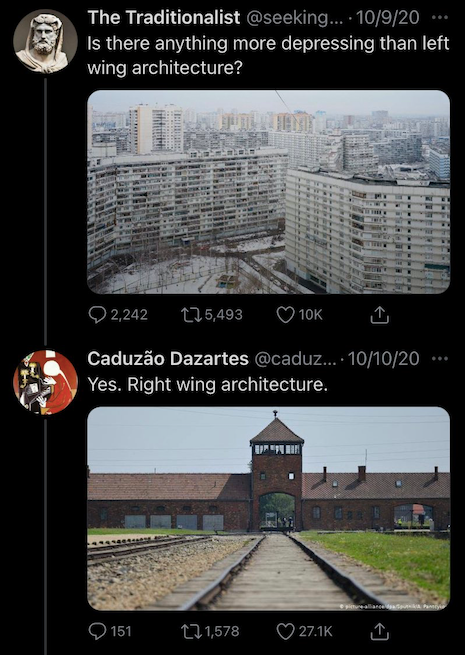The height and width of the screenshot is (655, 465).
Task: Share Caduzão Dazartes' tweet
Action: pos(379,631)
